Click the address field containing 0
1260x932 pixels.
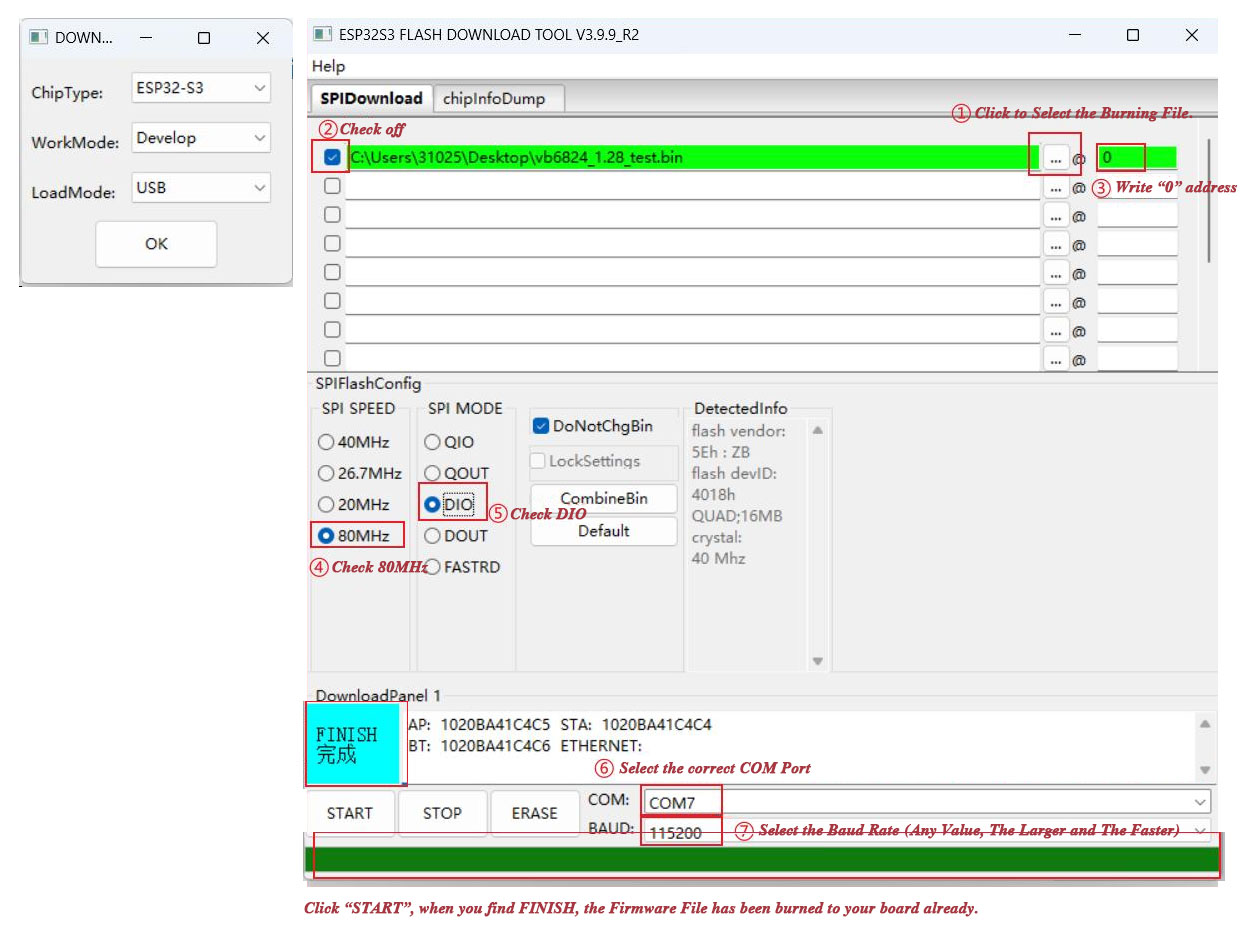[x=1137, y=157]
